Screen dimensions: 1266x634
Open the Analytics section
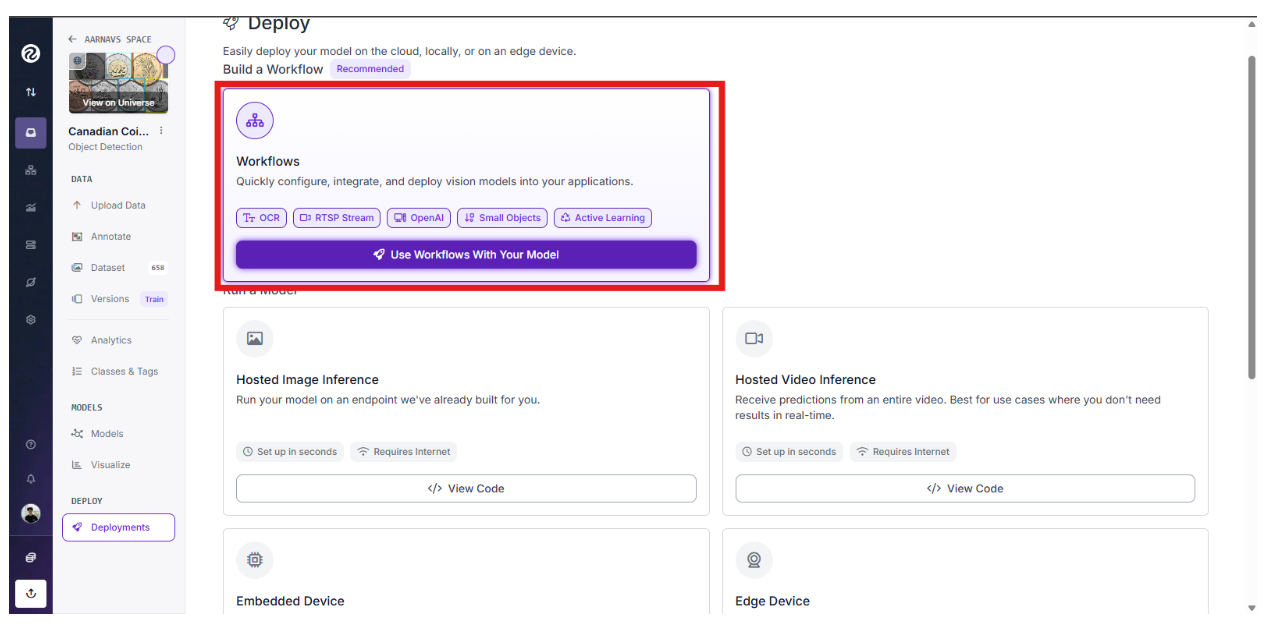[110, 340]
